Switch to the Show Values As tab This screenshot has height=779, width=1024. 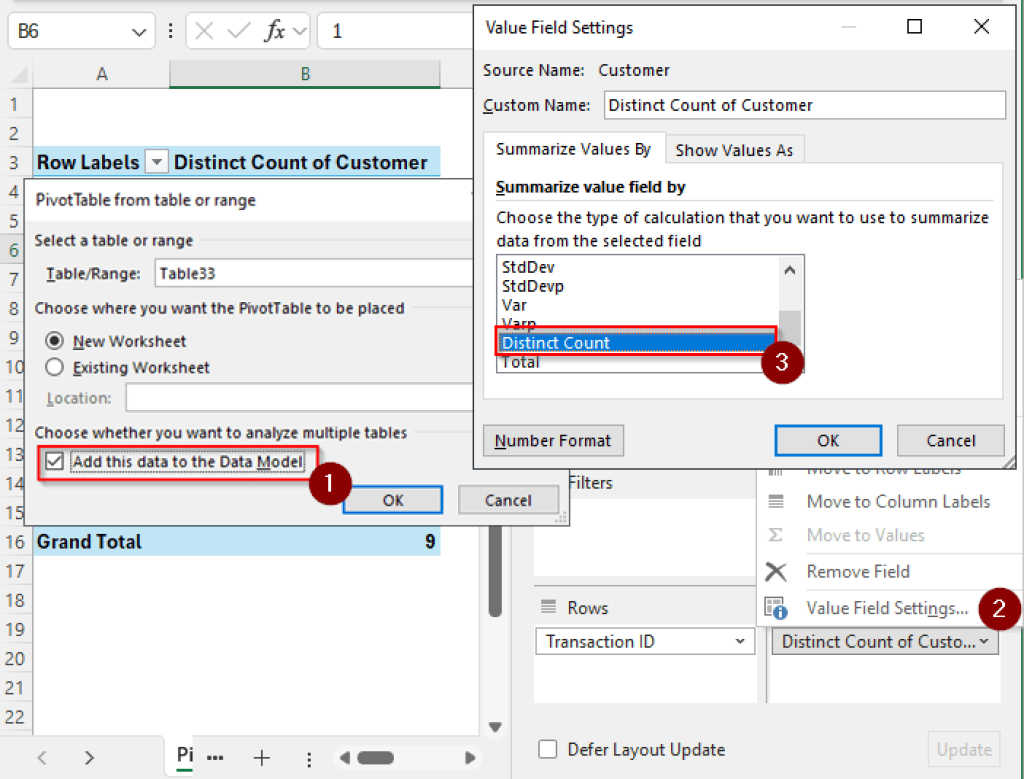coord(734,149)
